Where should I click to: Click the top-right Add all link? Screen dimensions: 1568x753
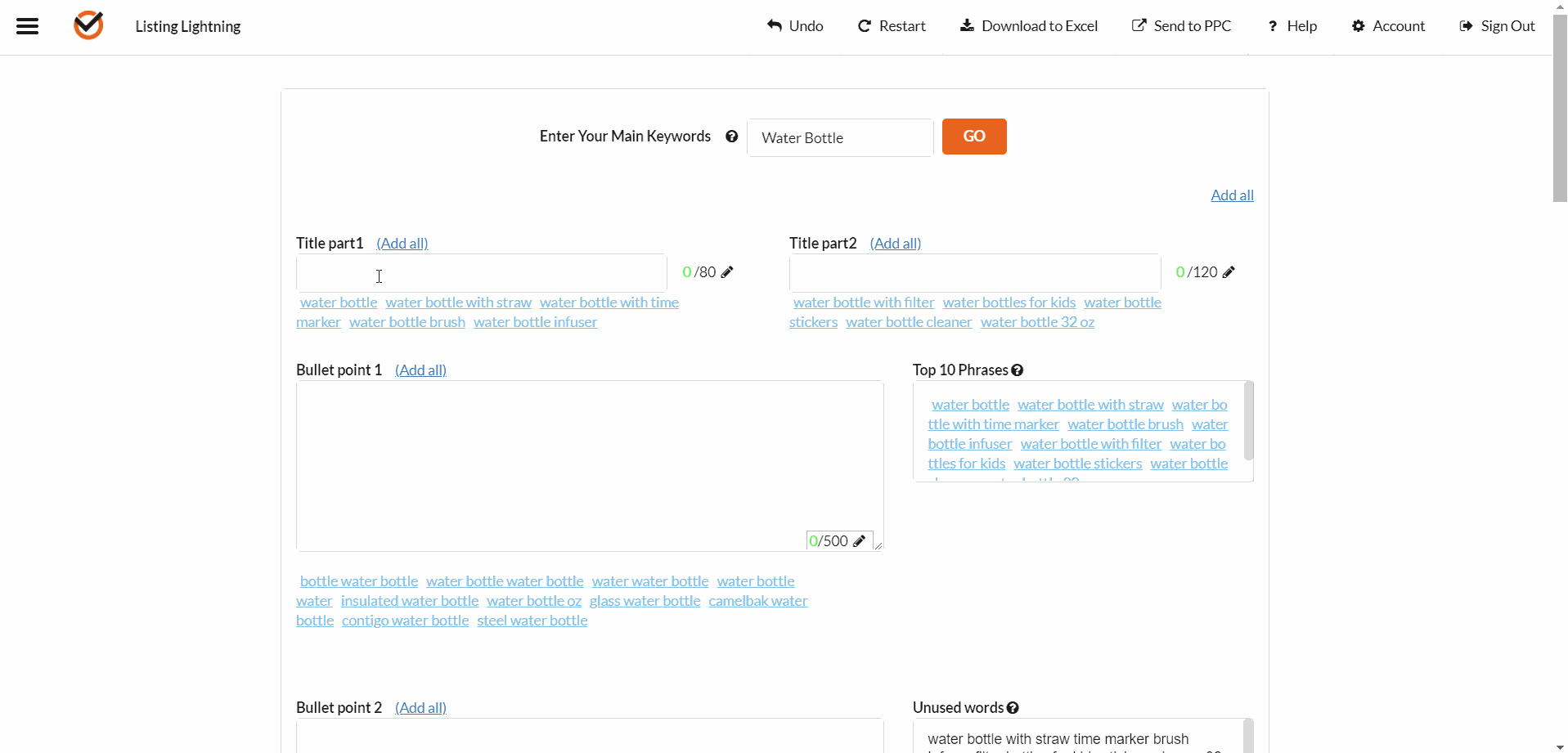point(1232,195)
